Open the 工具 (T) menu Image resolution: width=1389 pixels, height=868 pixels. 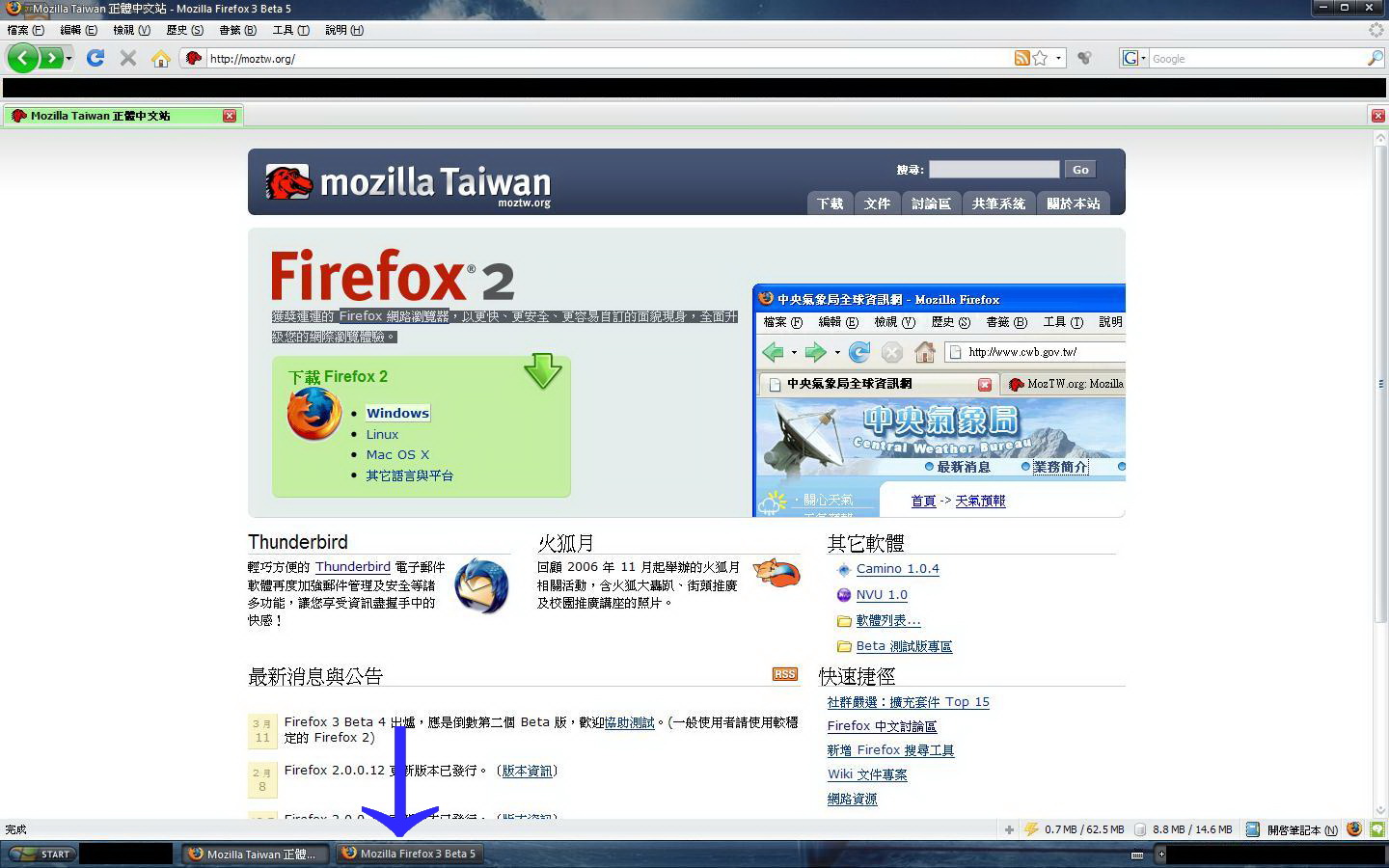point(291,30)
